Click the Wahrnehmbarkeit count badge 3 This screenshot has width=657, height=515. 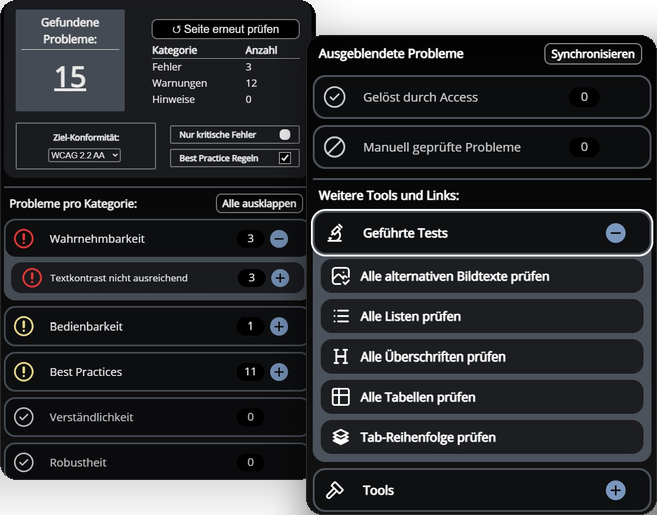coord(250,238)
